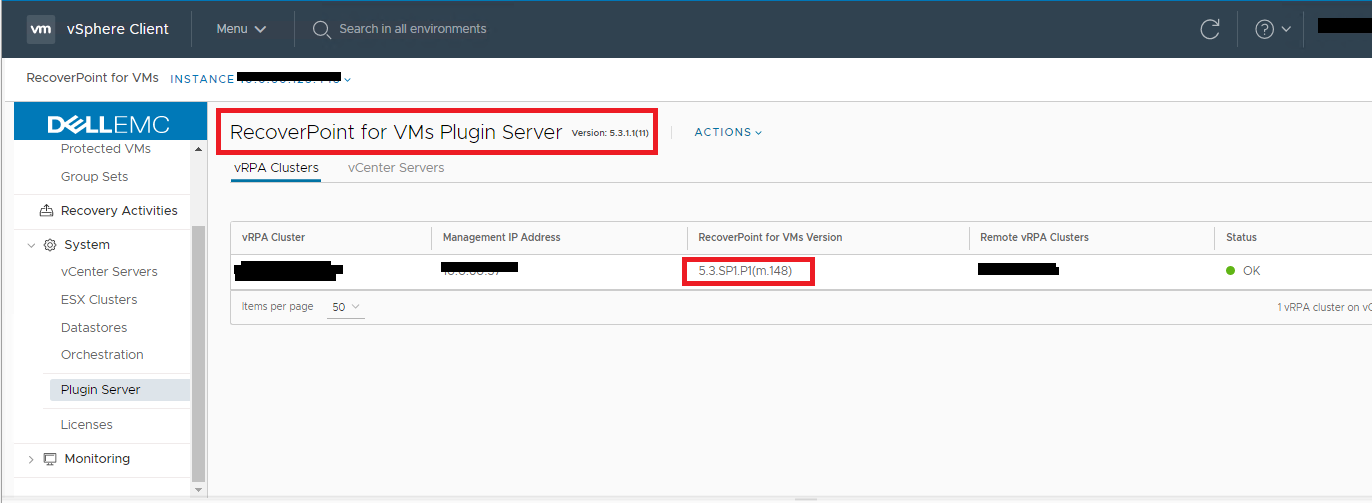This screenshot has width=1372, height=503.
Task: Click the Remote vRPA Clusters column header
Action: click(1034, 238)
